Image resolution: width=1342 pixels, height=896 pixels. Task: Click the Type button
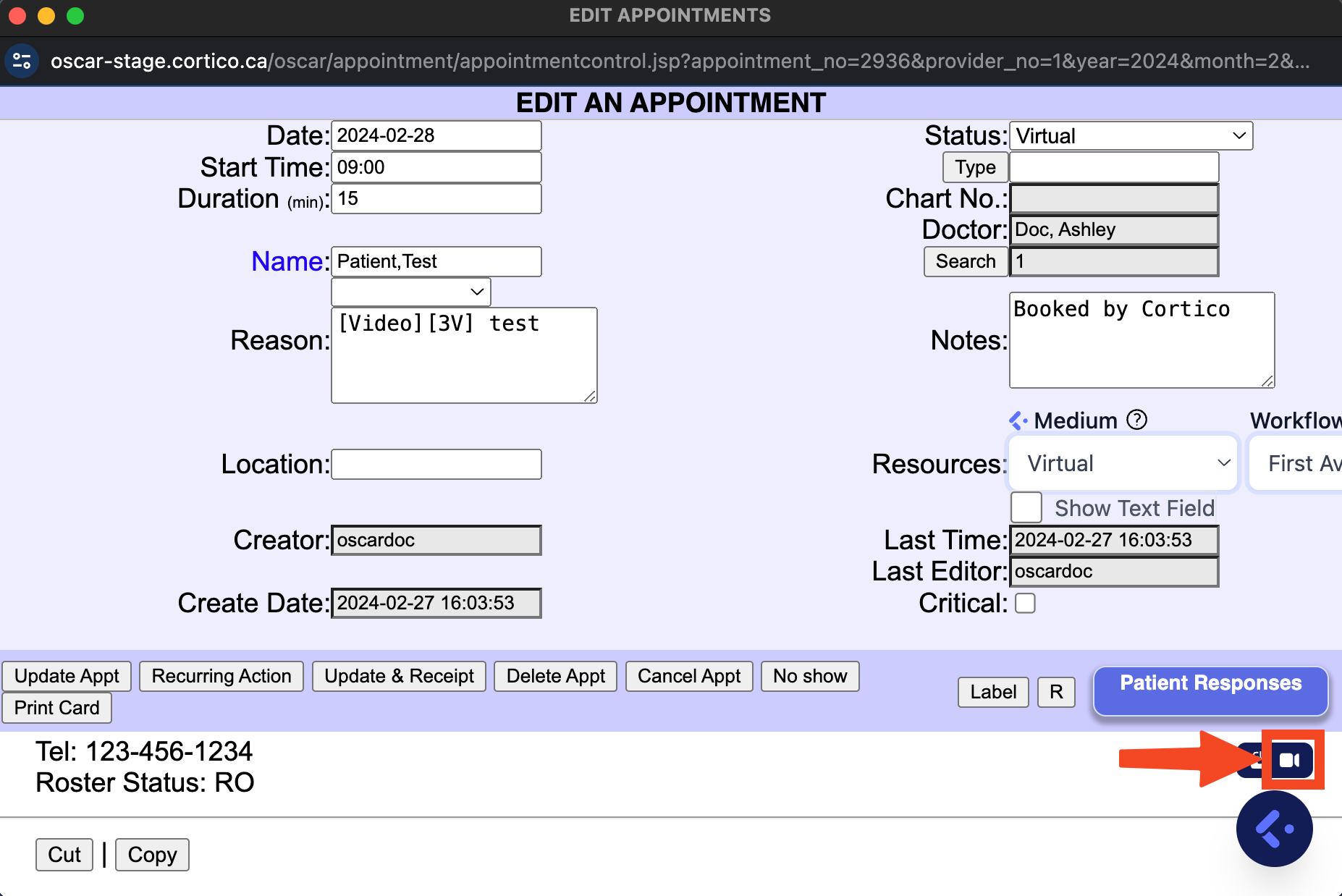(975, 167)
